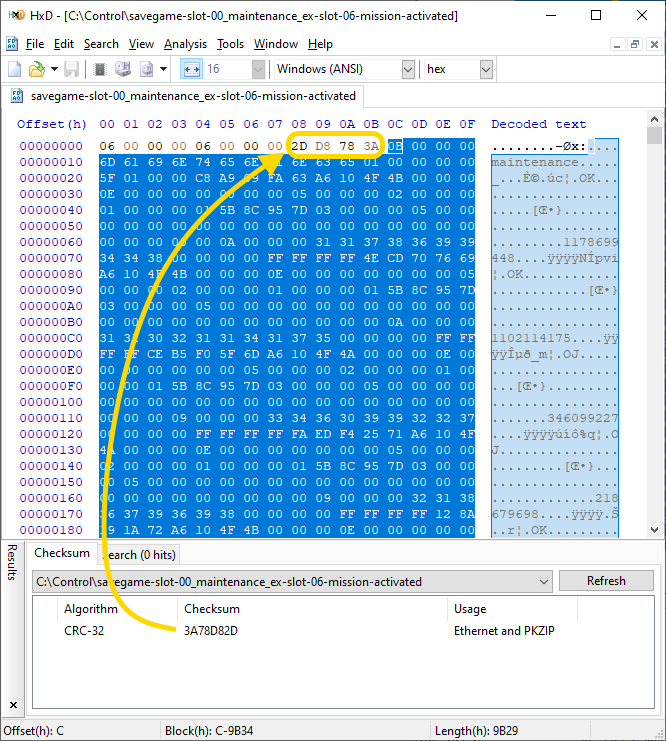Screen dimensions: 666x741
Task: Minimize the HxD main window
Action: (x=551, y=15)
